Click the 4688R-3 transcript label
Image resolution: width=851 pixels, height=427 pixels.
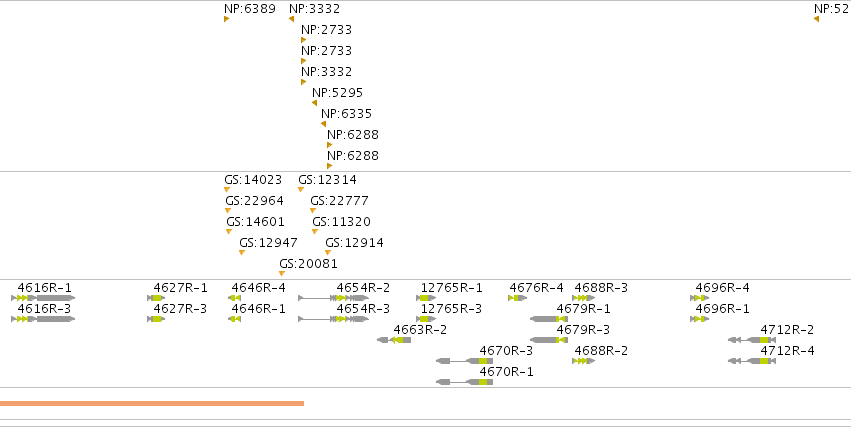click(601, 288)
